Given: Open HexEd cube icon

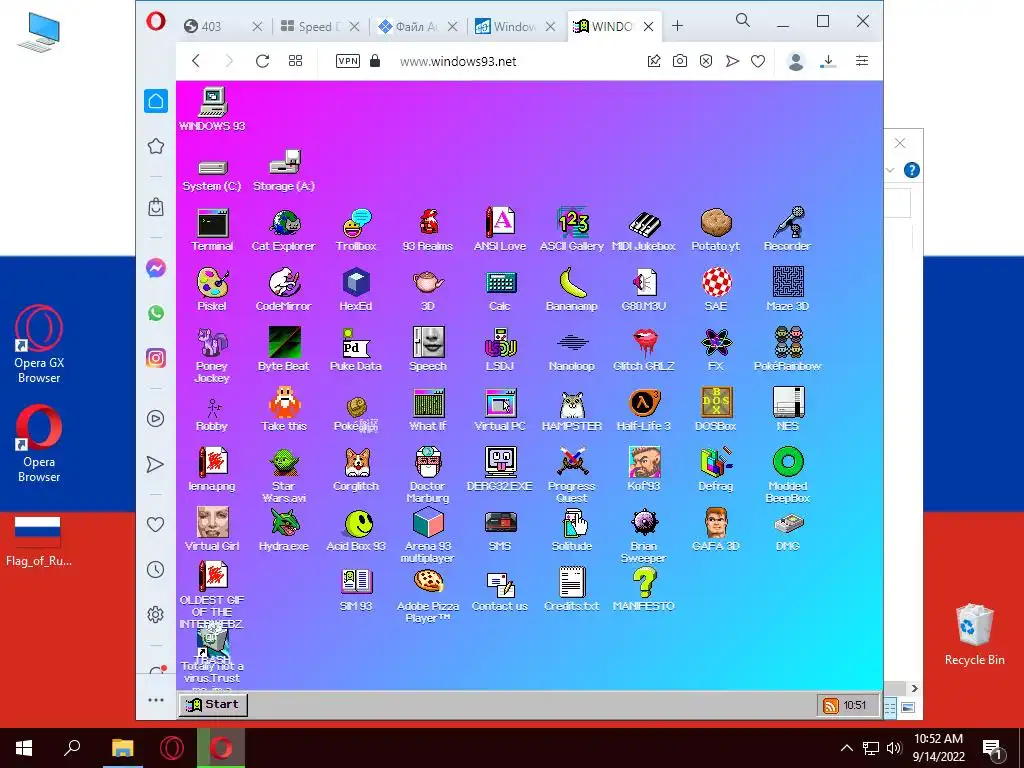Looking at the screenshot, I should [356, 283].
